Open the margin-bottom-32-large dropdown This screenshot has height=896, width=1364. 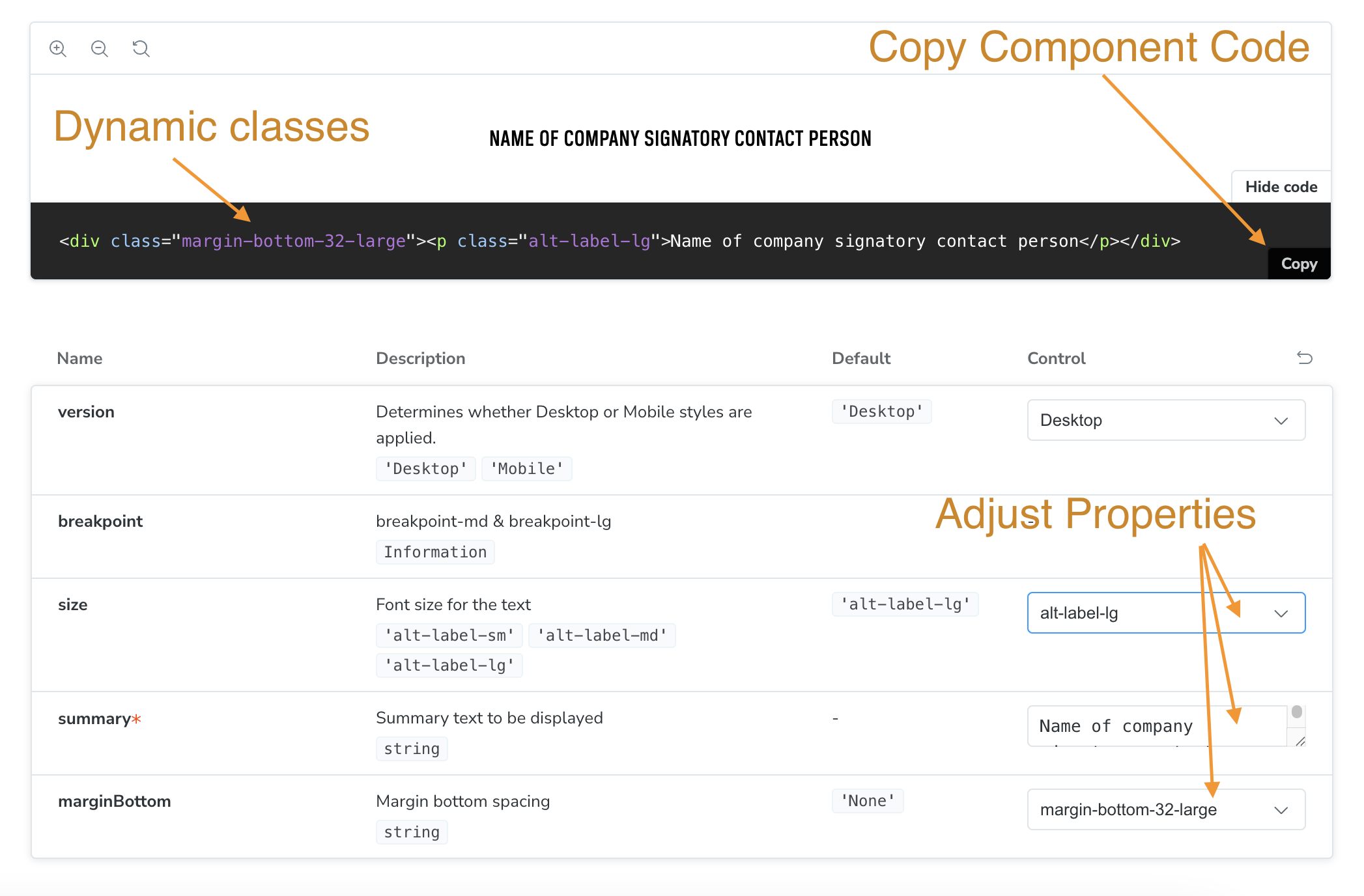1166,809
